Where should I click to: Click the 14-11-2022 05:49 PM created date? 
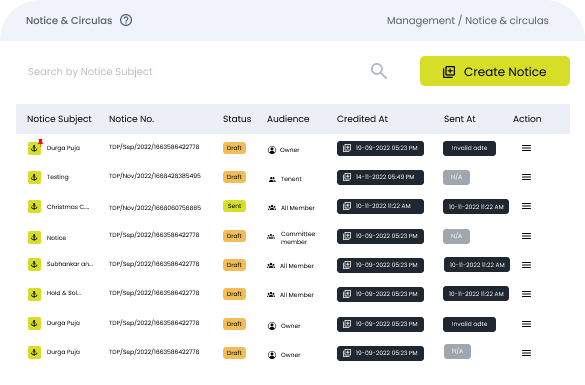[x=380, y=177]
